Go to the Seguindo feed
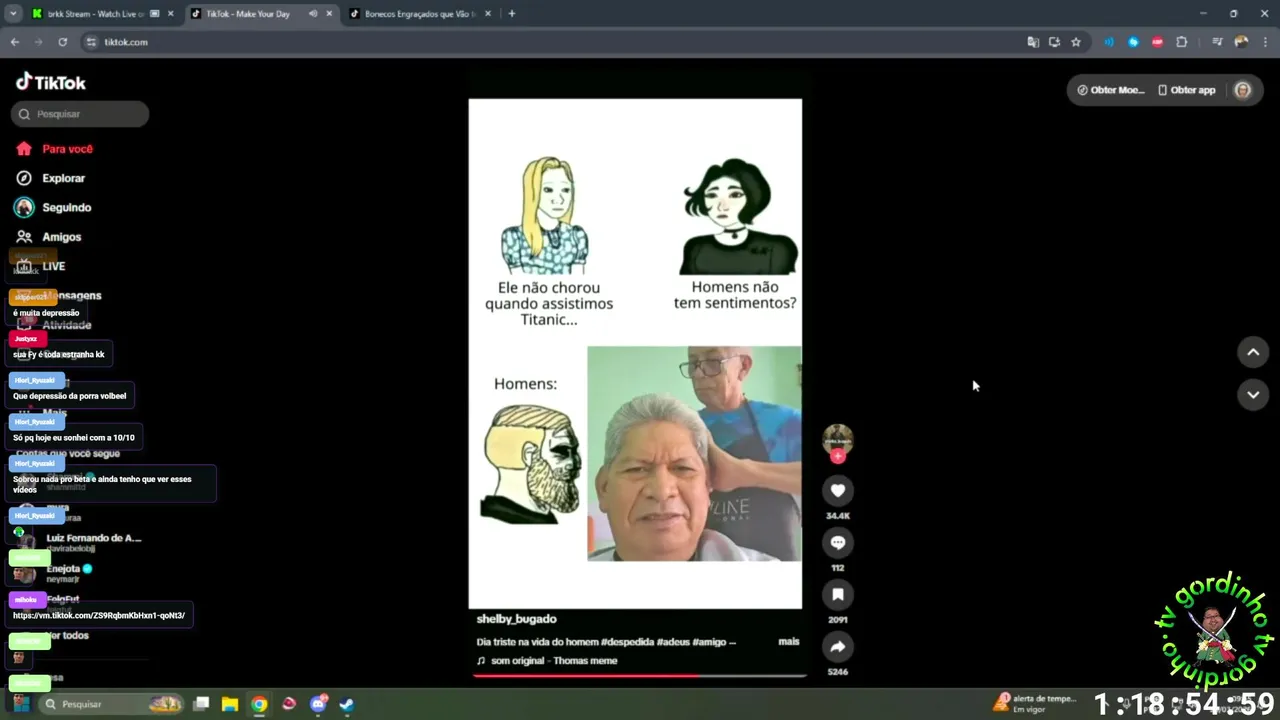Viewport: 1280px width, 720px height. point(54,207)
